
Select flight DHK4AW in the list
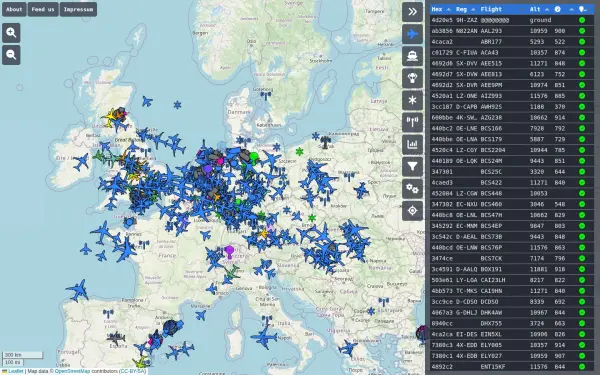(x=512, y=313)
